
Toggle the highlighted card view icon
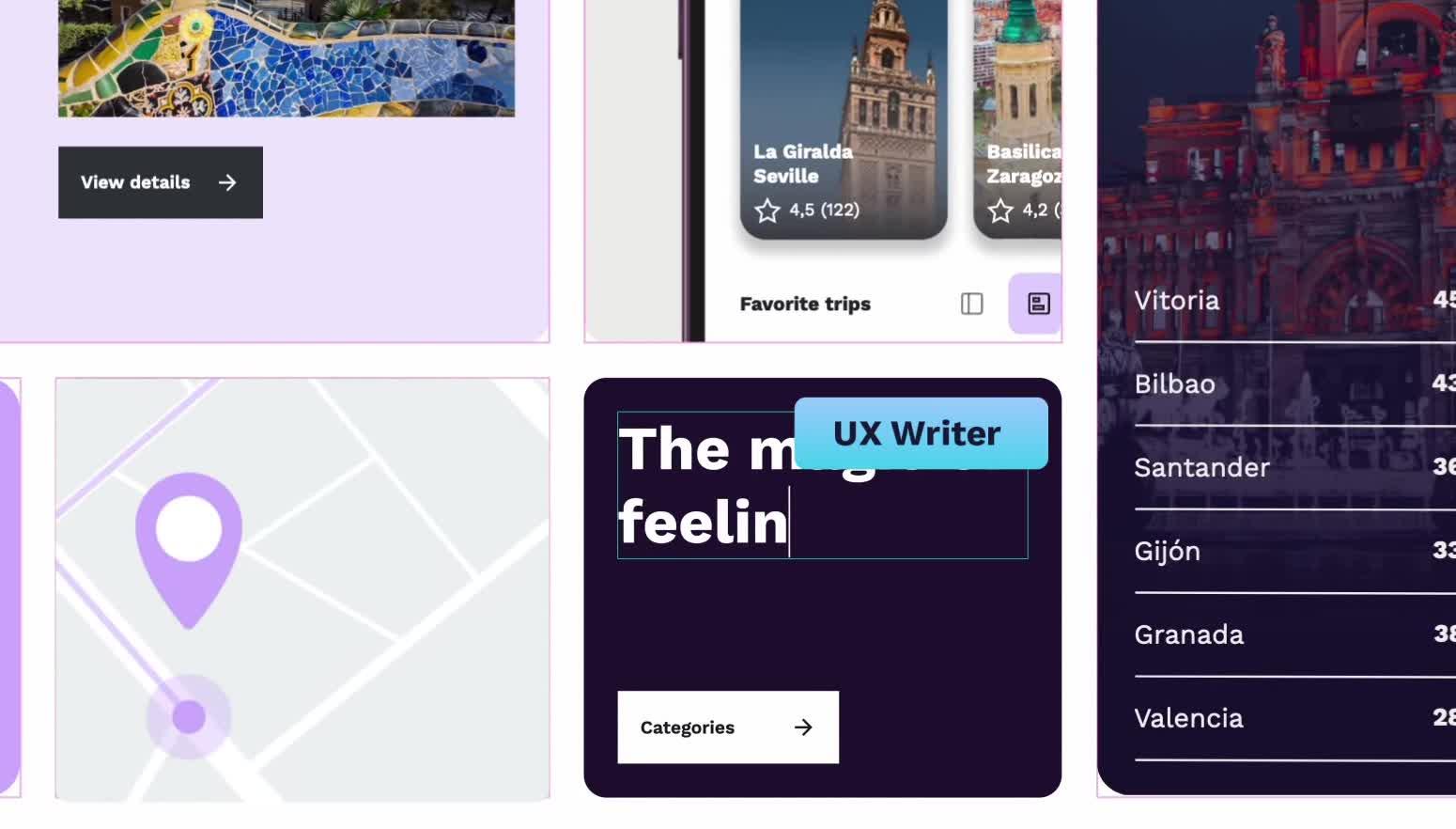[x=1036, y=304]
